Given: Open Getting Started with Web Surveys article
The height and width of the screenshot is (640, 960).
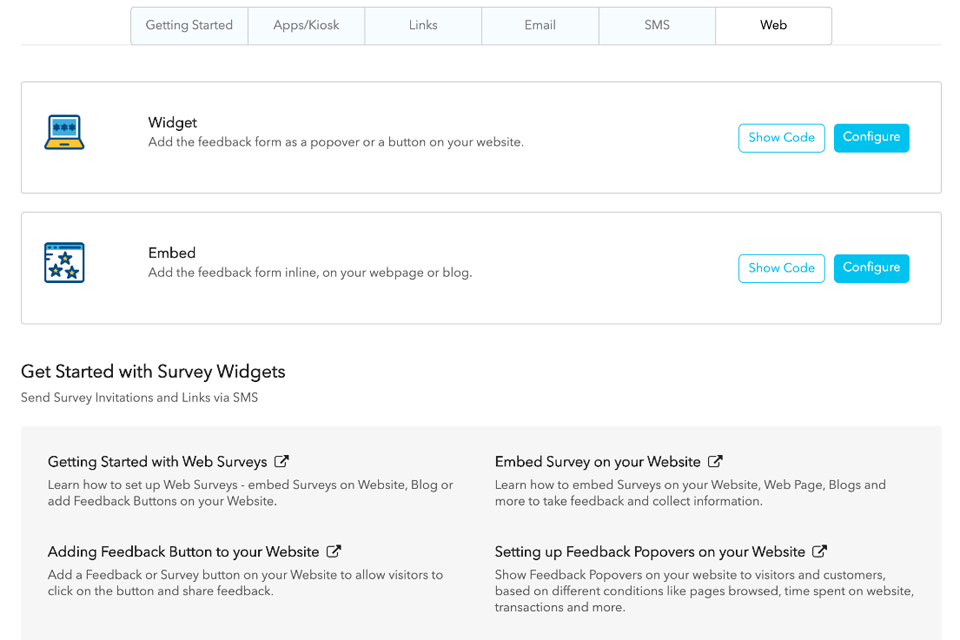Looking at the screenshot, I should [x=157, y=462].
